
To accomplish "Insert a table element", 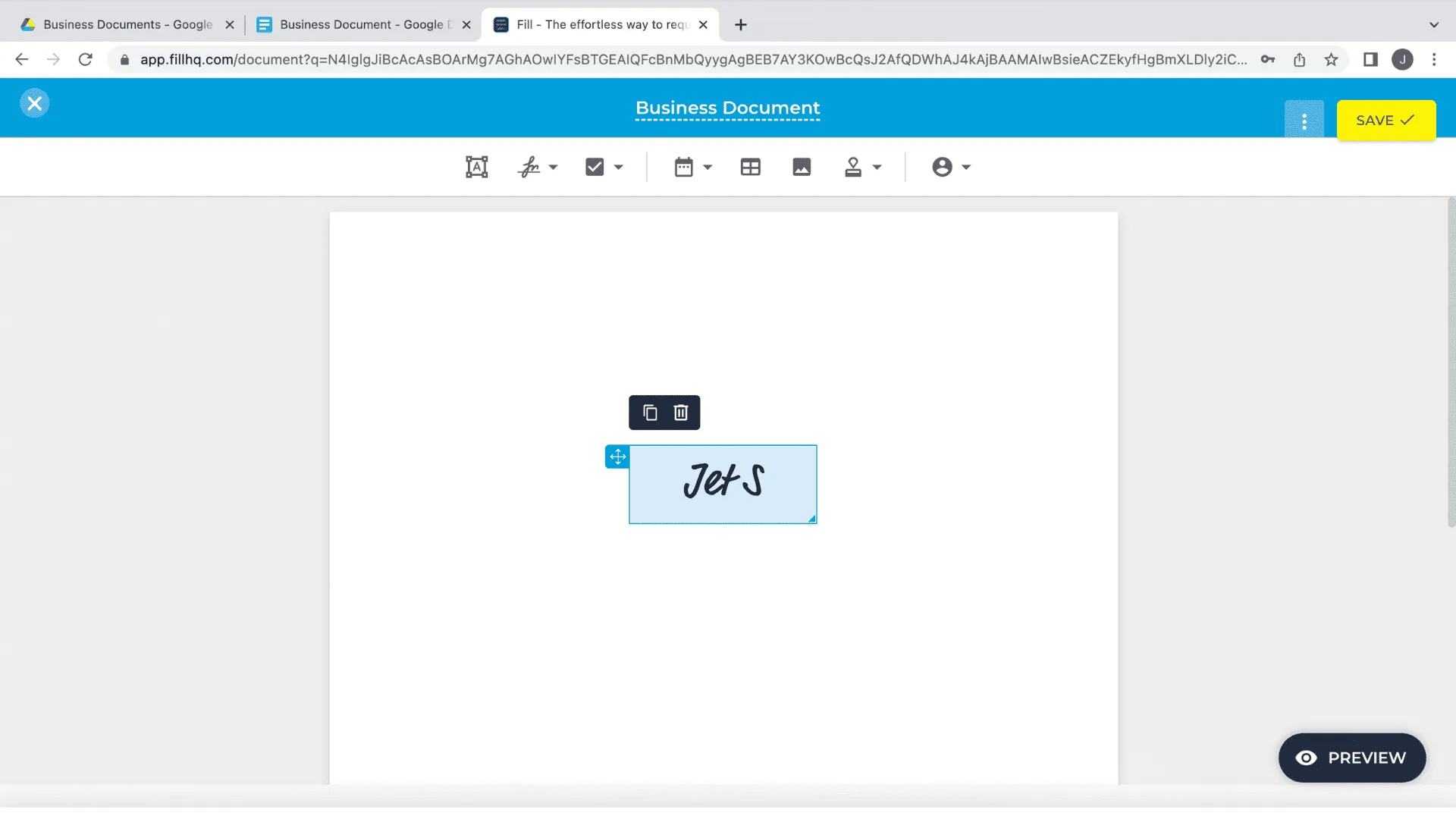I will [x=750, y=167].
